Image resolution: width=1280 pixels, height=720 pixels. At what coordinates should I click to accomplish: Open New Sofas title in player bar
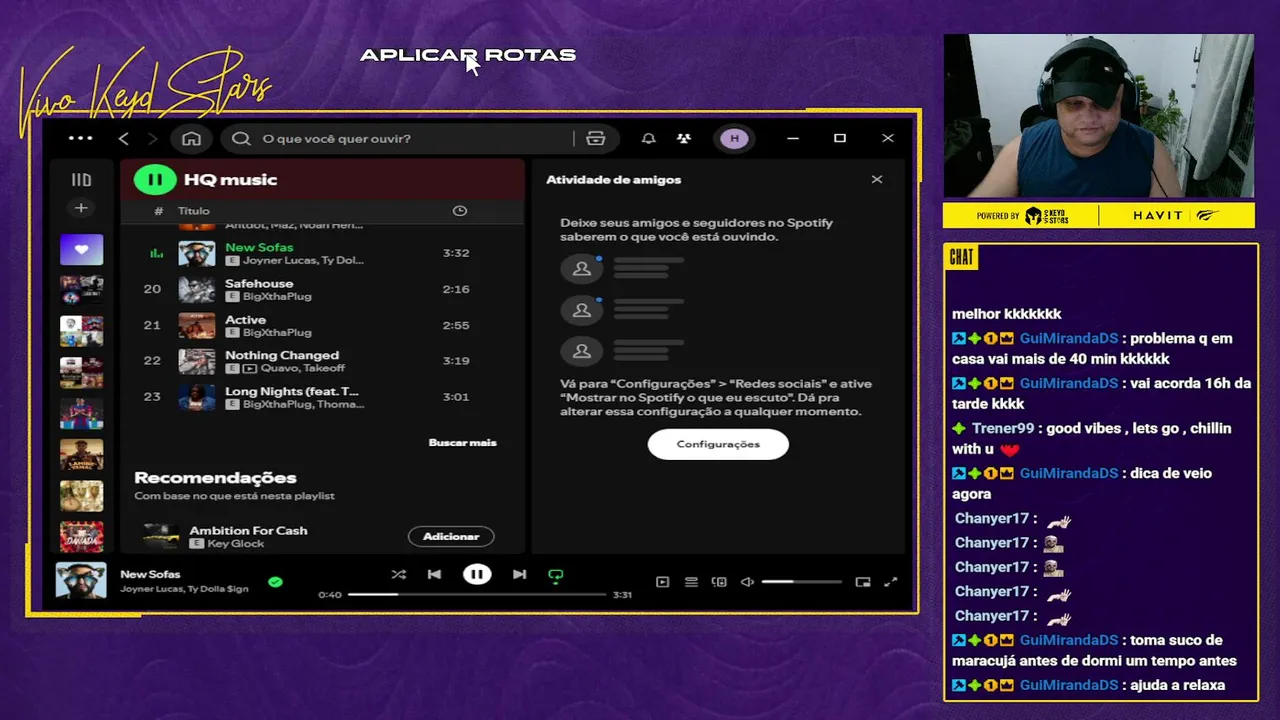tap(150, 574)
